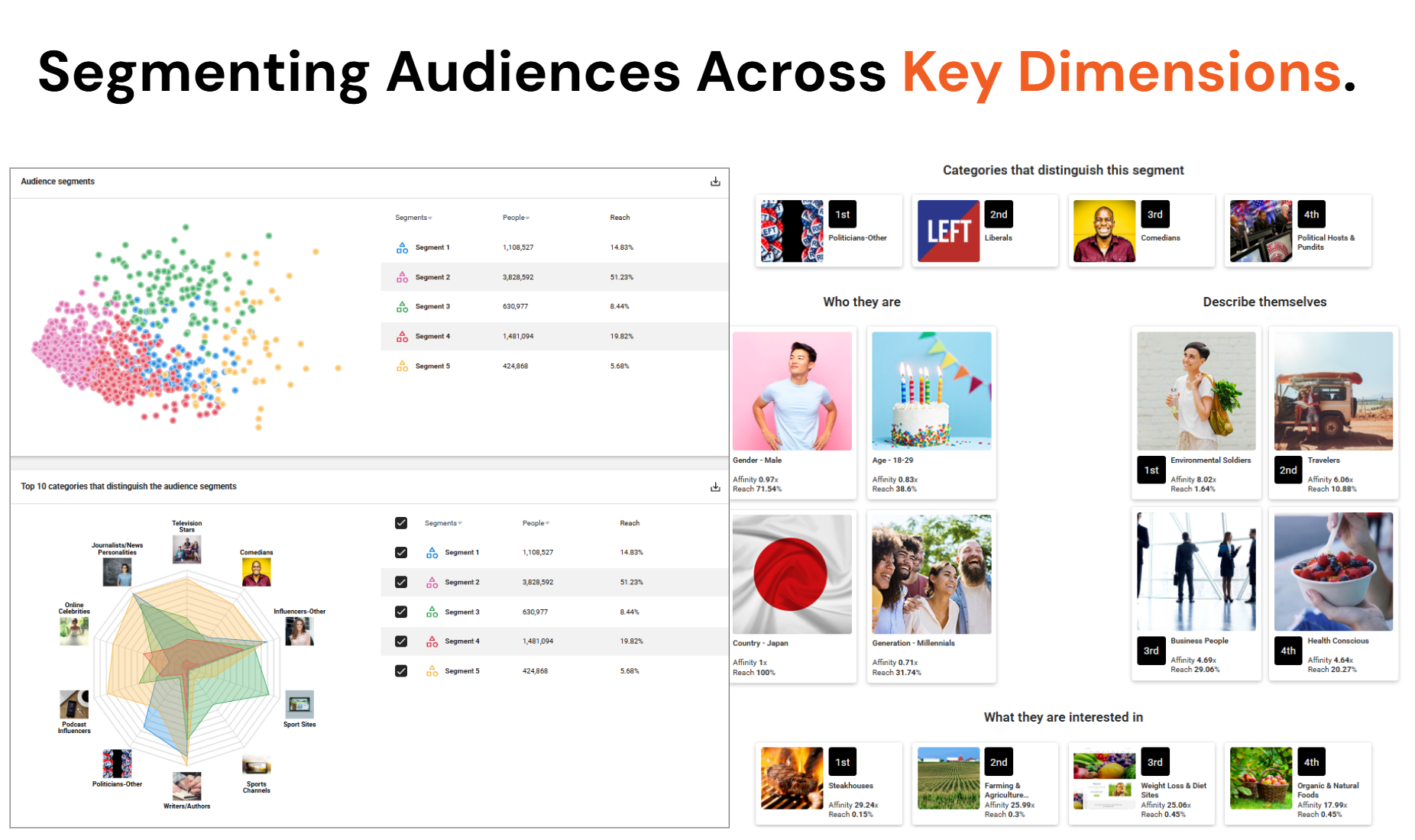Sort by People in Top 10 categories table
This screenshot has width=1415, height=840.
click(536, 523)
